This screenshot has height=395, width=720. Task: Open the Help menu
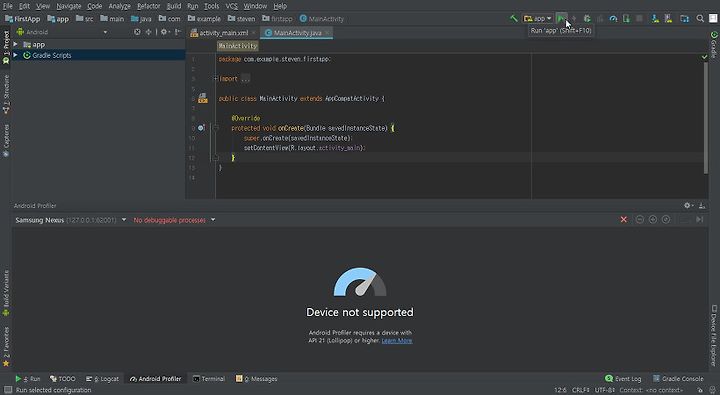(280, 6)
